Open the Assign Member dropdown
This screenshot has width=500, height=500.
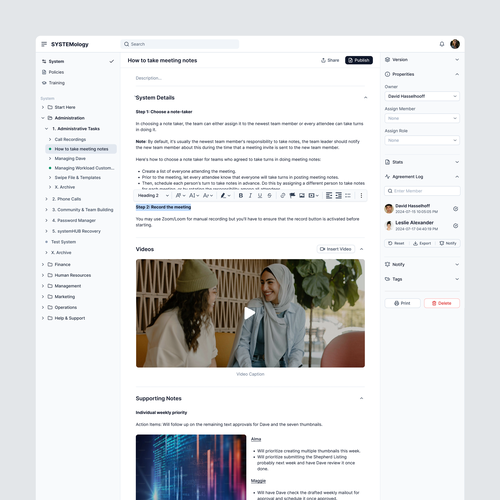(x=422, y=118)
